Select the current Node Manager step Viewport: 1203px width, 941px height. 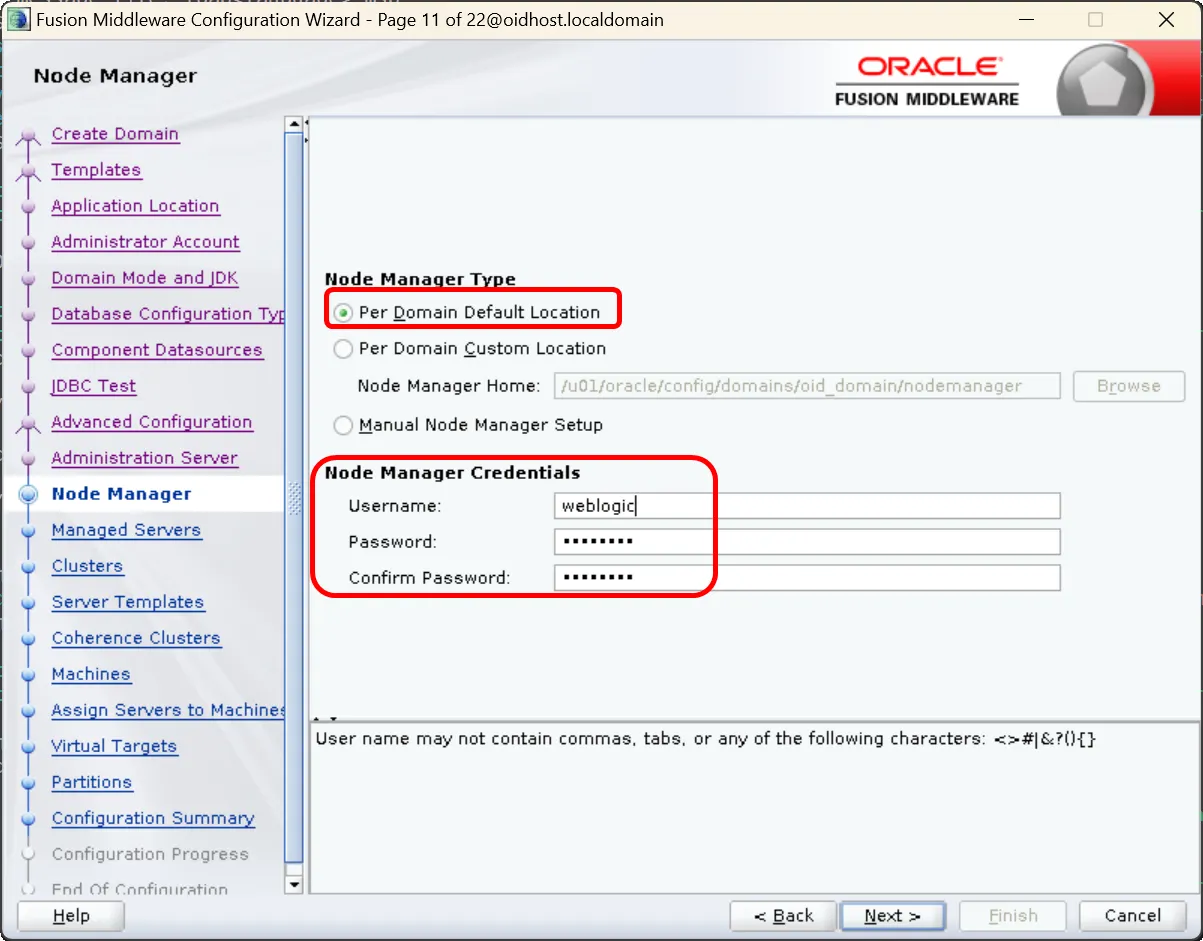pos(121,494)
